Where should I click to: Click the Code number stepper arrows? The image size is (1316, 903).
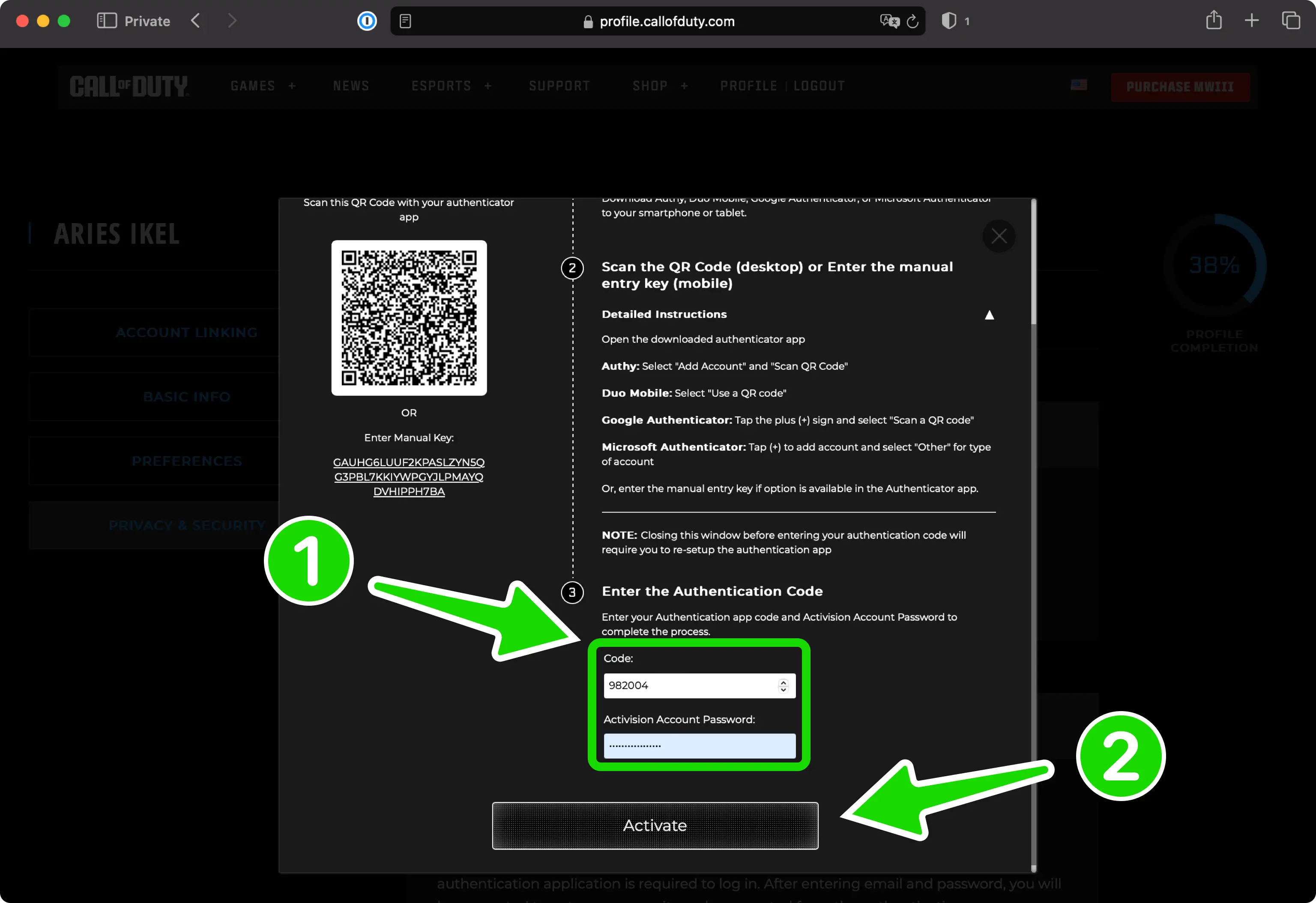783,685
